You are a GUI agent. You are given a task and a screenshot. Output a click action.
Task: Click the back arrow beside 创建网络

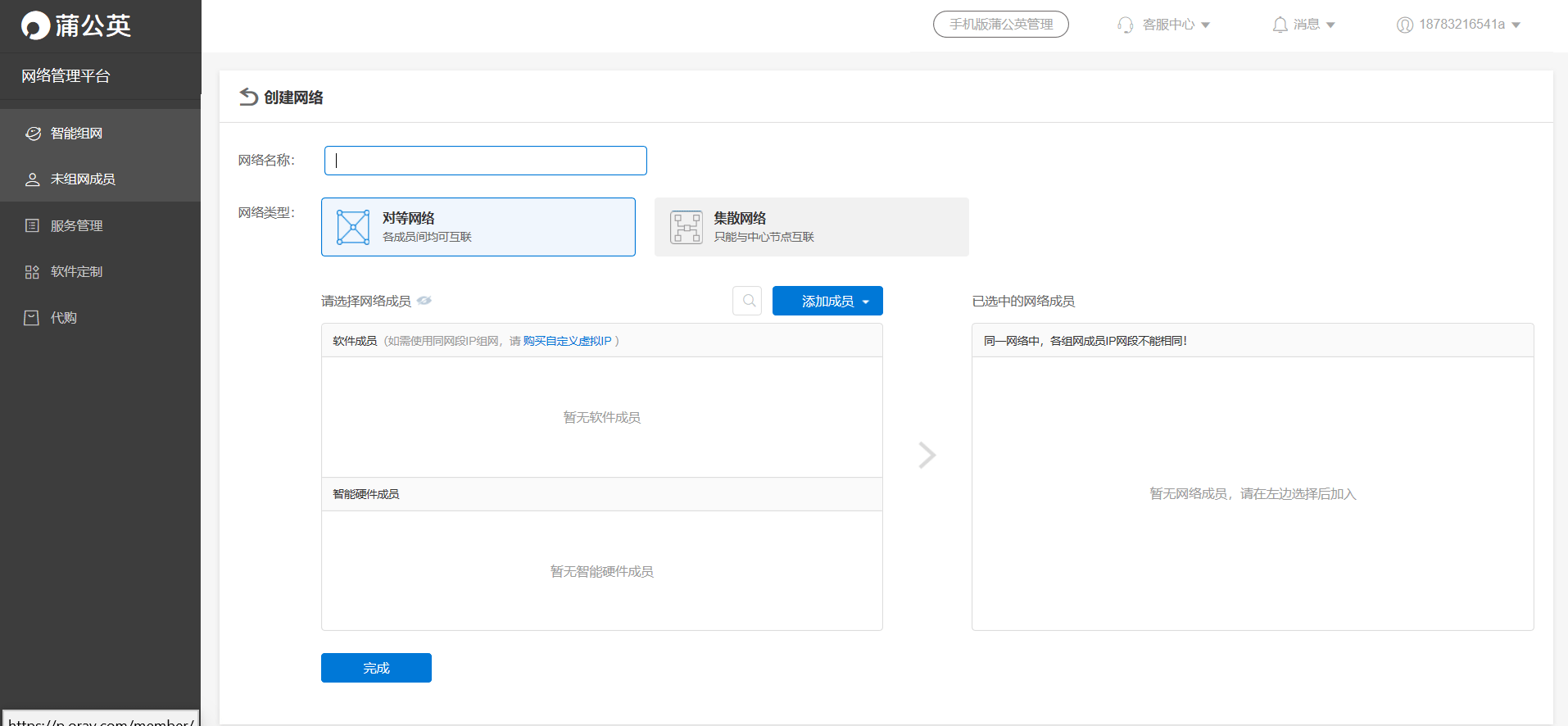click(248, 98)
